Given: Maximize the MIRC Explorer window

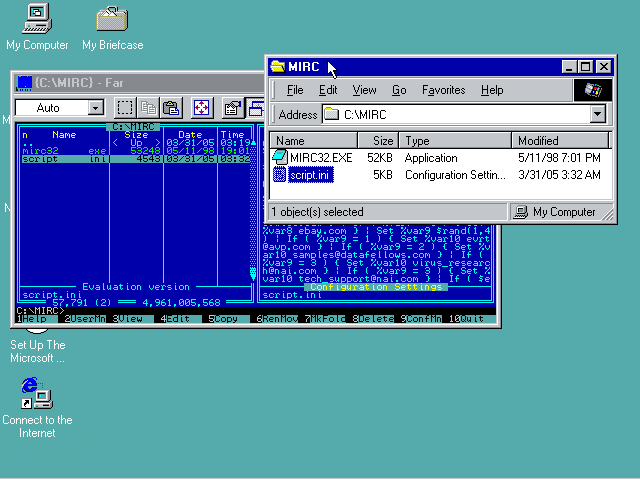Looking at the screenshot, I should tap(586, 67).
